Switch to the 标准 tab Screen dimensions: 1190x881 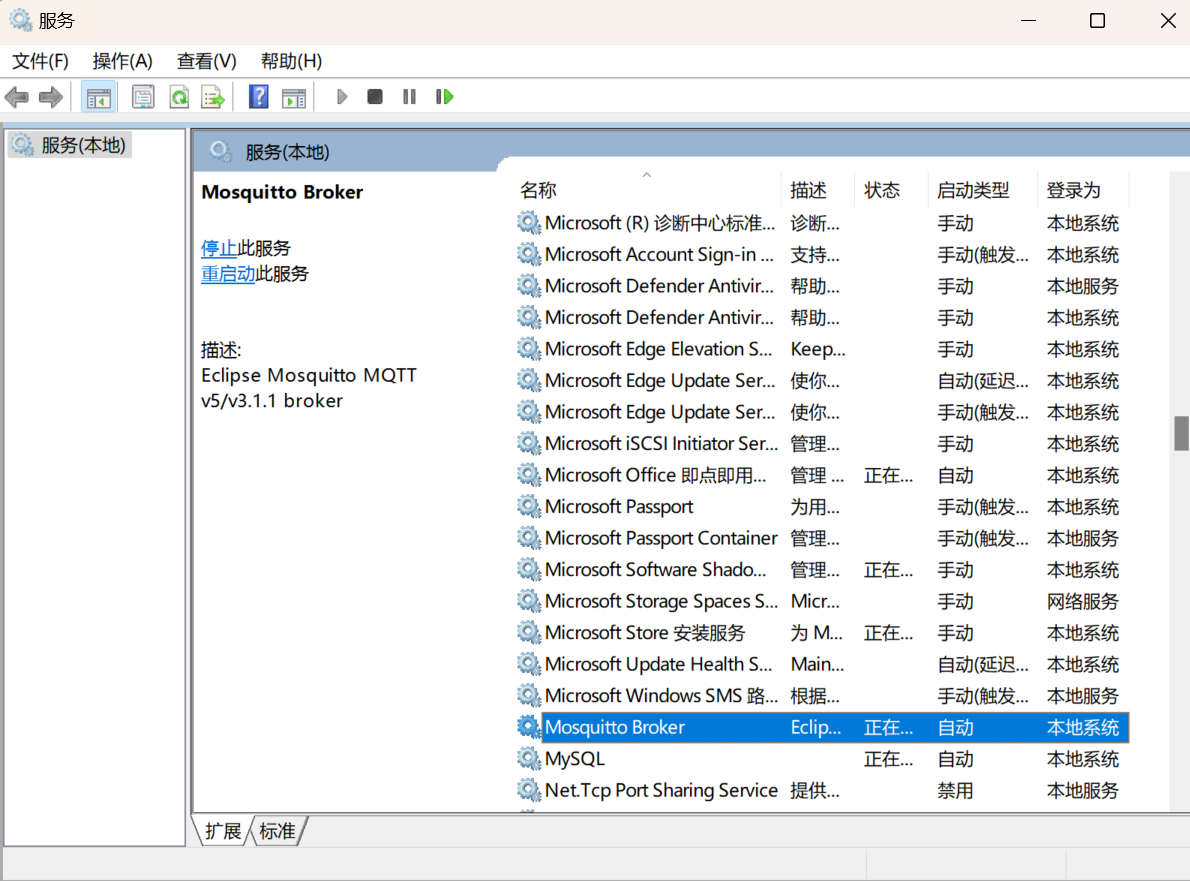click(x=276, y=831)
